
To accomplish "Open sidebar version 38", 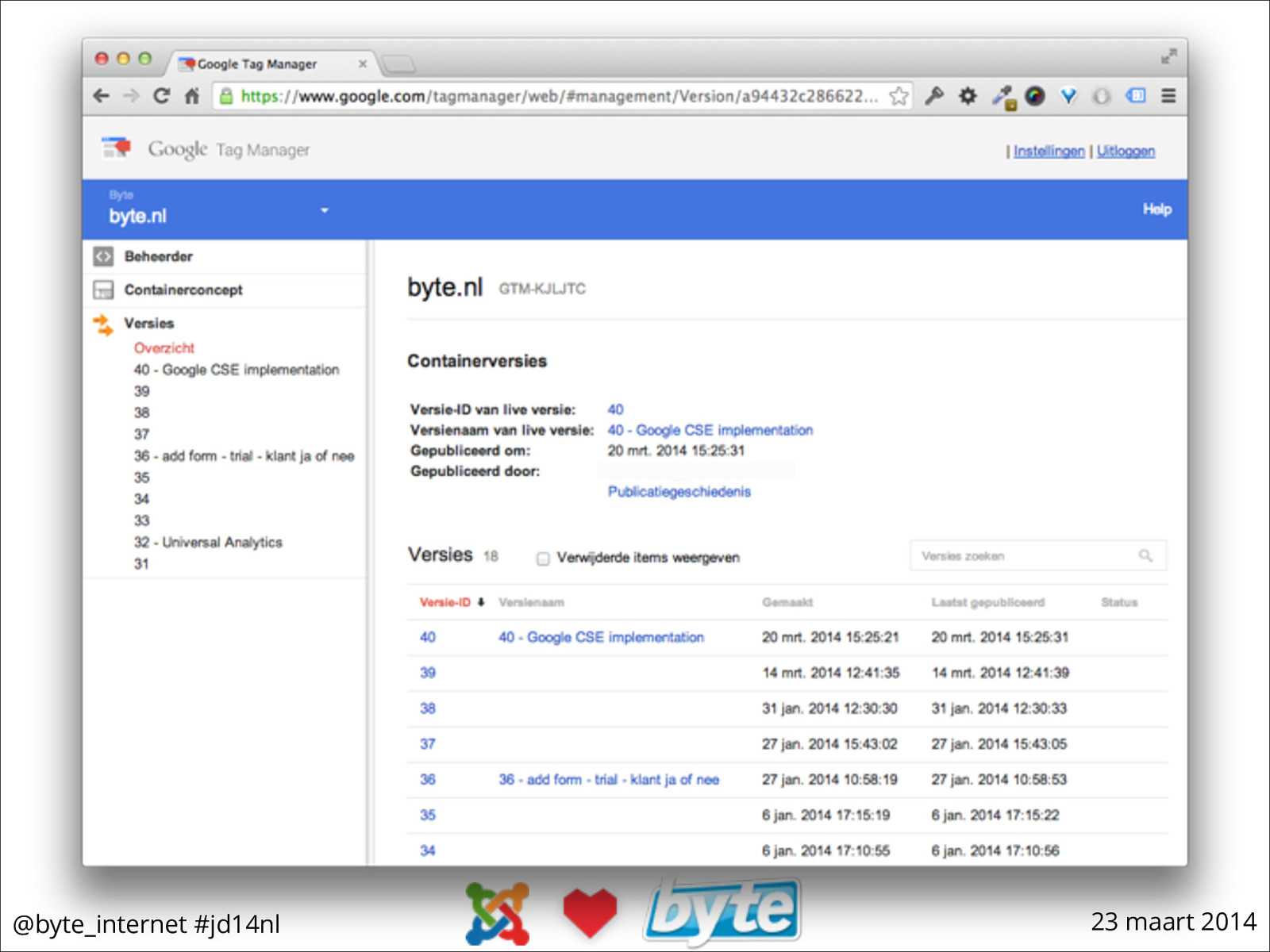I will pyautogui.click(x=141, y=413).
